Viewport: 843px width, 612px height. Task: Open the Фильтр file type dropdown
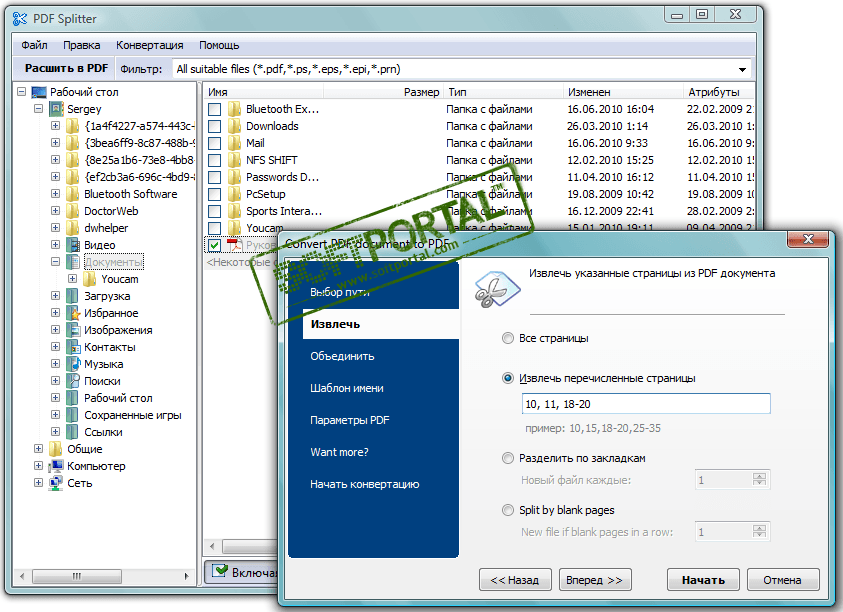[x=742, y=69]
